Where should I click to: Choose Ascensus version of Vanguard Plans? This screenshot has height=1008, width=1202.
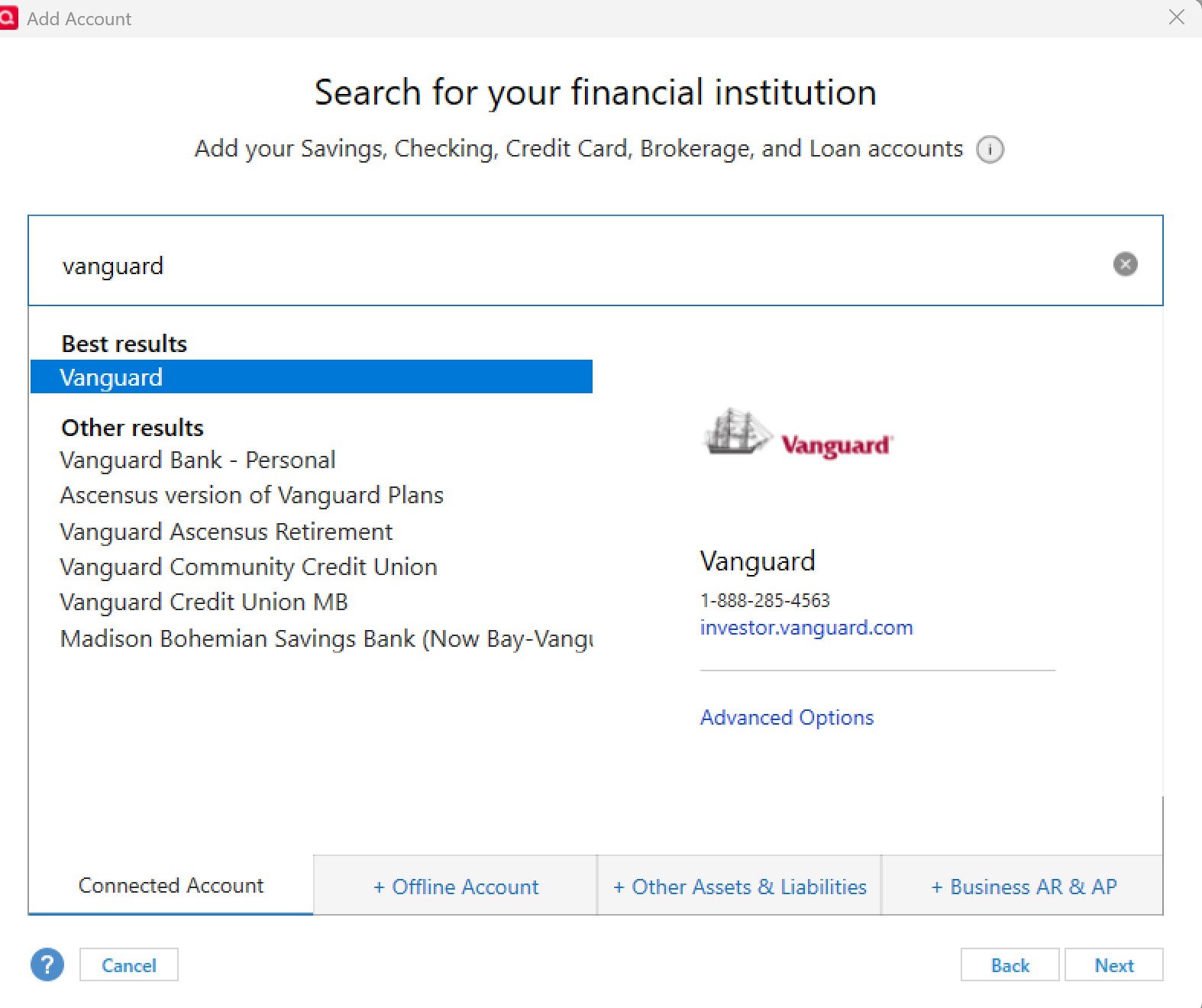coord(252,495)
